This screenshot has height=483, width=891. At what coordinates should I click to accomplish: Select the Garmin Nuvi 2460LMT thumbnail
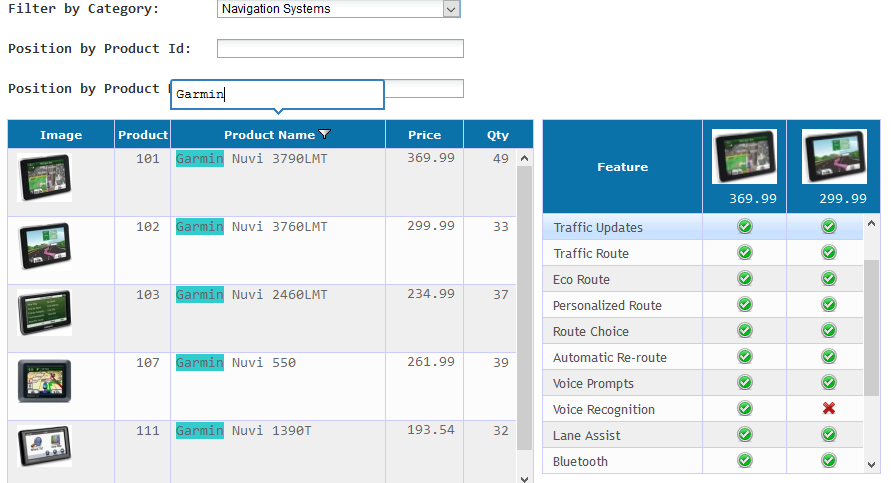tap(44, 313)
